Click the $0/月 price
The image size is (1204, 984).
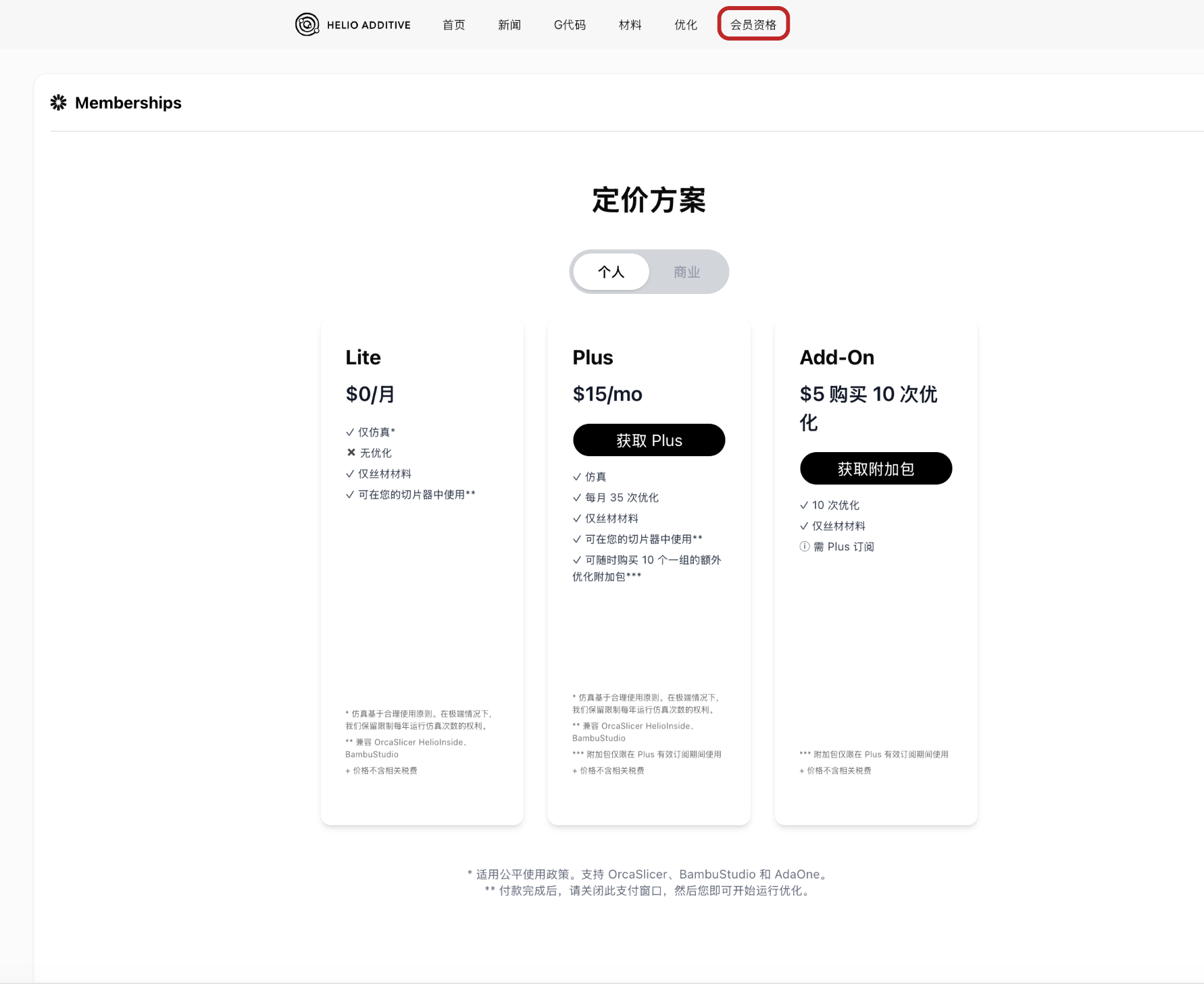[x=370, y=394]
